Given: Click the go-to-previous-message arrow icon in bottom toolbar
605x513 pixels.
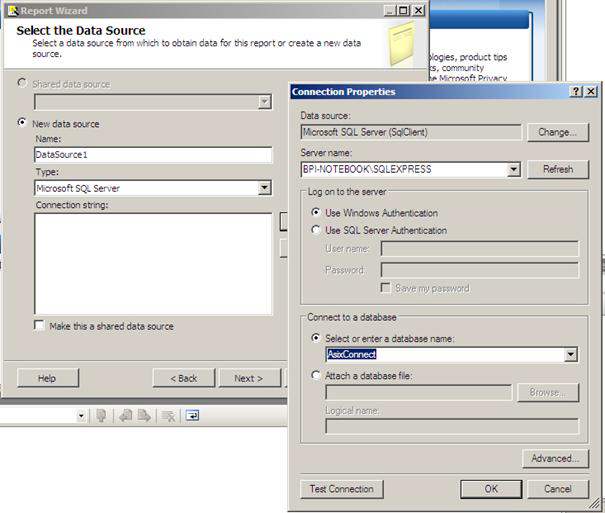Looking at the screenshot, I should point(125,415).
